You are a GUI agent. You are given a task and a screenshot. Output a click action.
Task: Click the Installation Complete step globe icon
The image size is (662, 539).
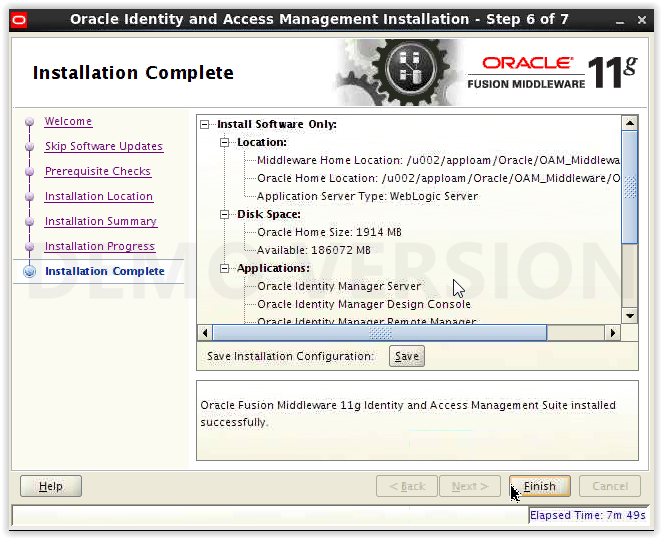(29, 271)
